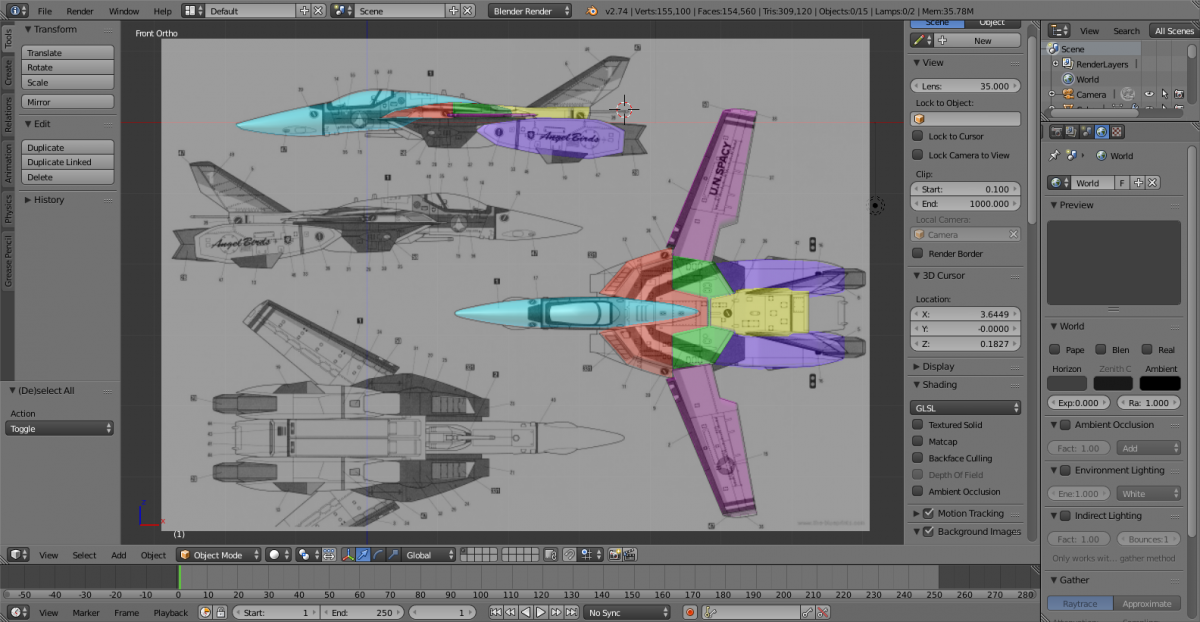The width and height of the screenshot is (1200, 622).
Task: Open the No Sync playback dropdown
Action: pyautogui.click(x=628, y=612)
